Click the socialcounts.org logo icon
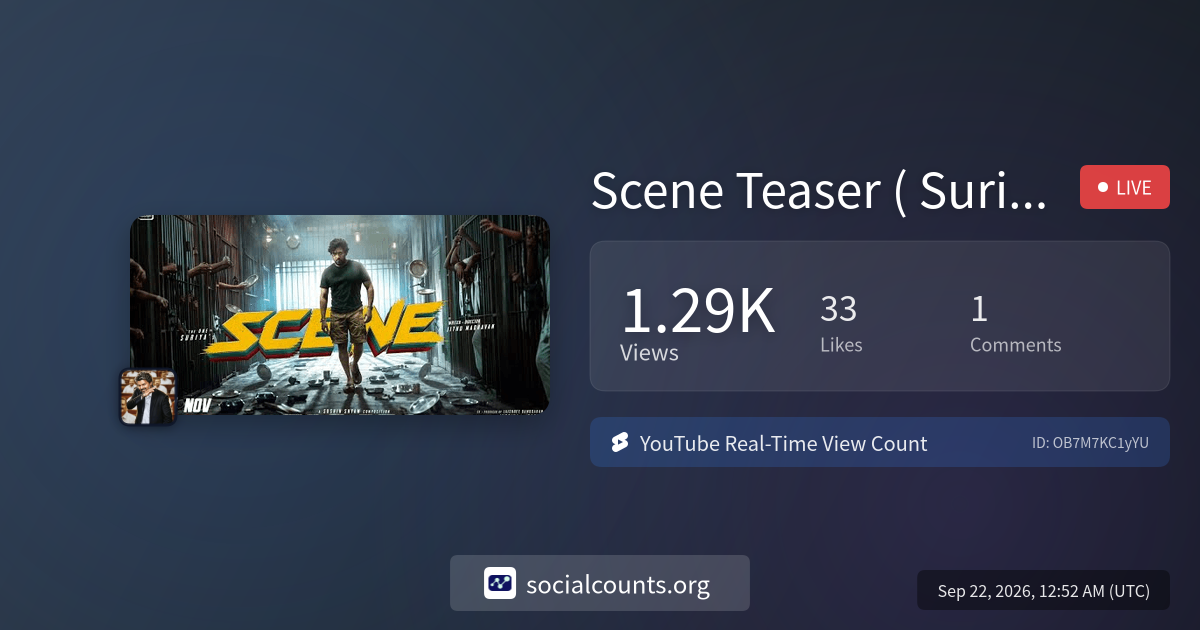 tap(500, 583)
